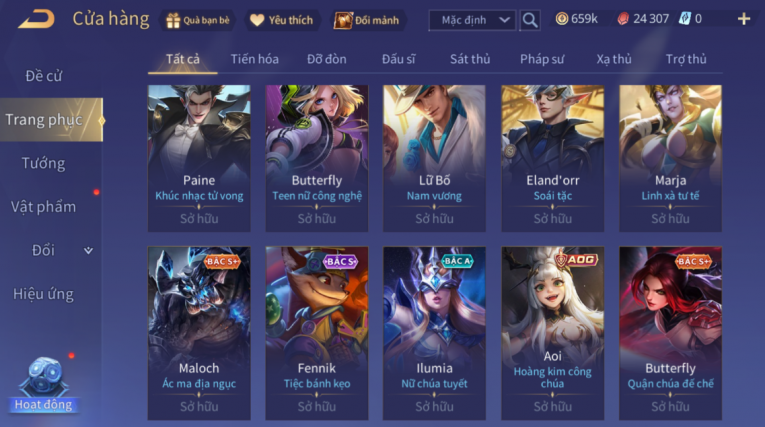Select the Aoi Hoàng kim công chúa skin
This screenshot has height=427, width=765.
[x=552, y=333]
